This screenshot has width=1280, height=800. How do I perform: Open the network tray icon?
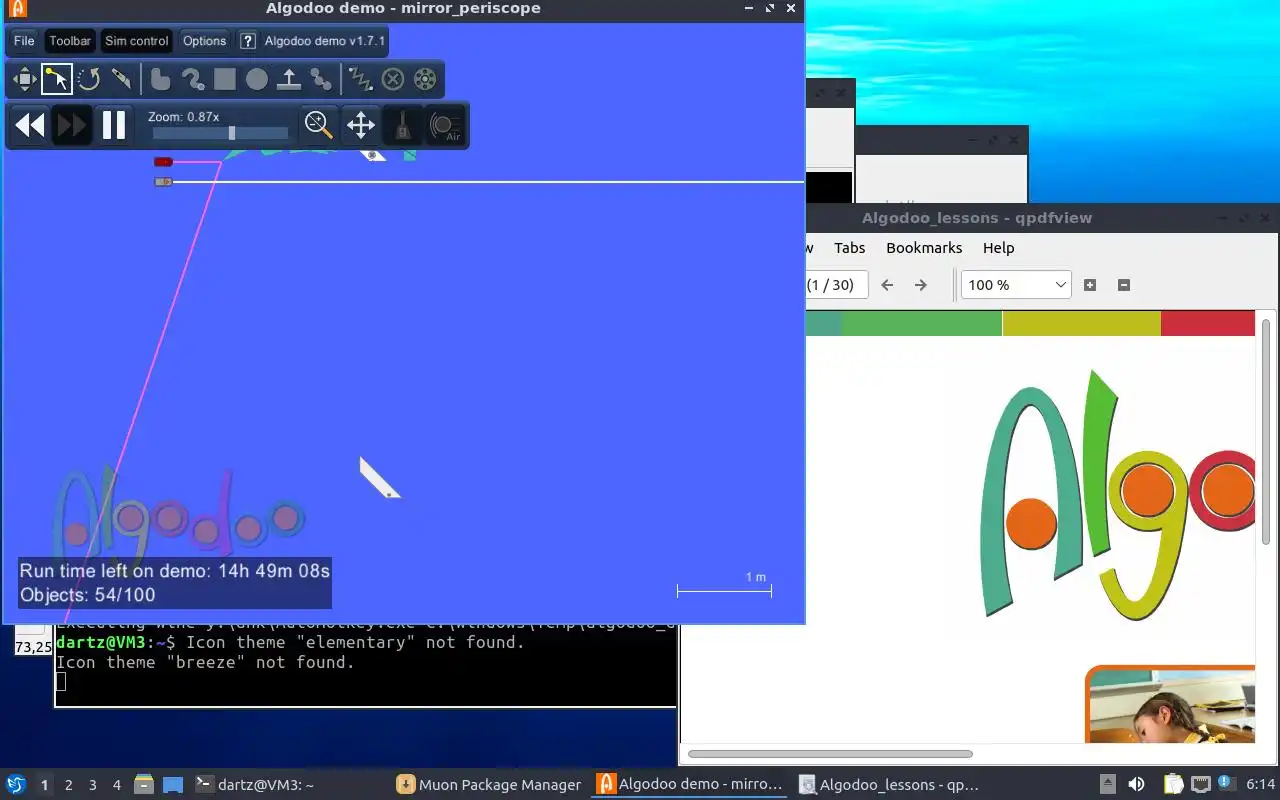tap(1201, 785)
